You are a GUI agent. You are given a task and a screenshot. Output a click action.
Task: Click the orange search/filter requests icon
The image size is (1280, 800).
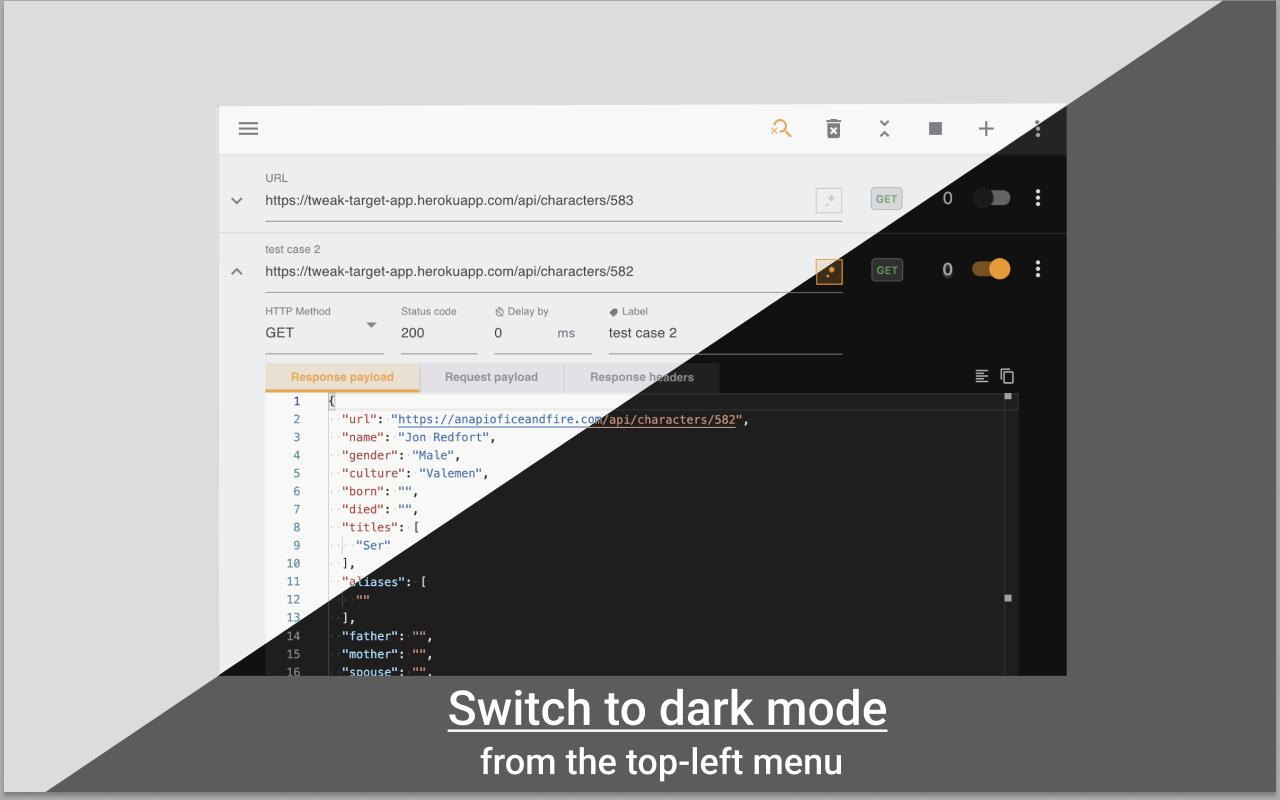coord(781,128)
